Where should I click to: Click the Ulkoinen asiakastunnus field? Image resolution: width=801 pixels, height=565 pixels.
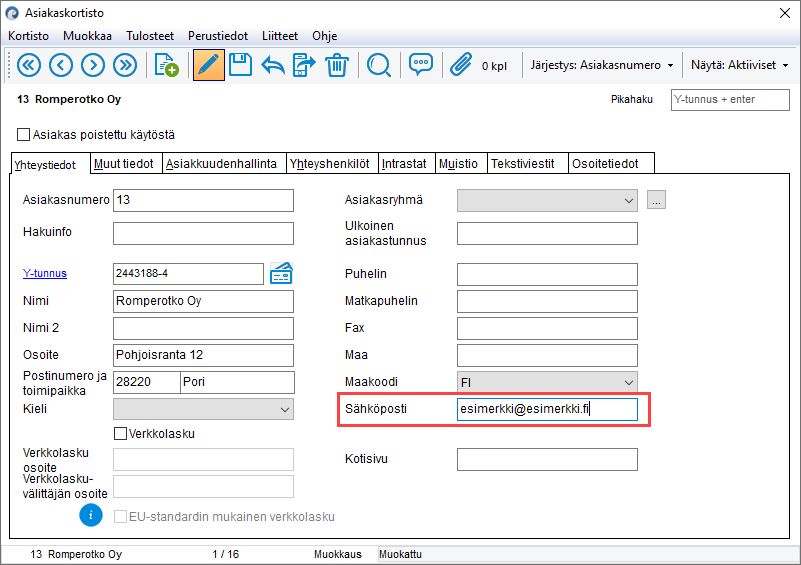pos(547,233)
